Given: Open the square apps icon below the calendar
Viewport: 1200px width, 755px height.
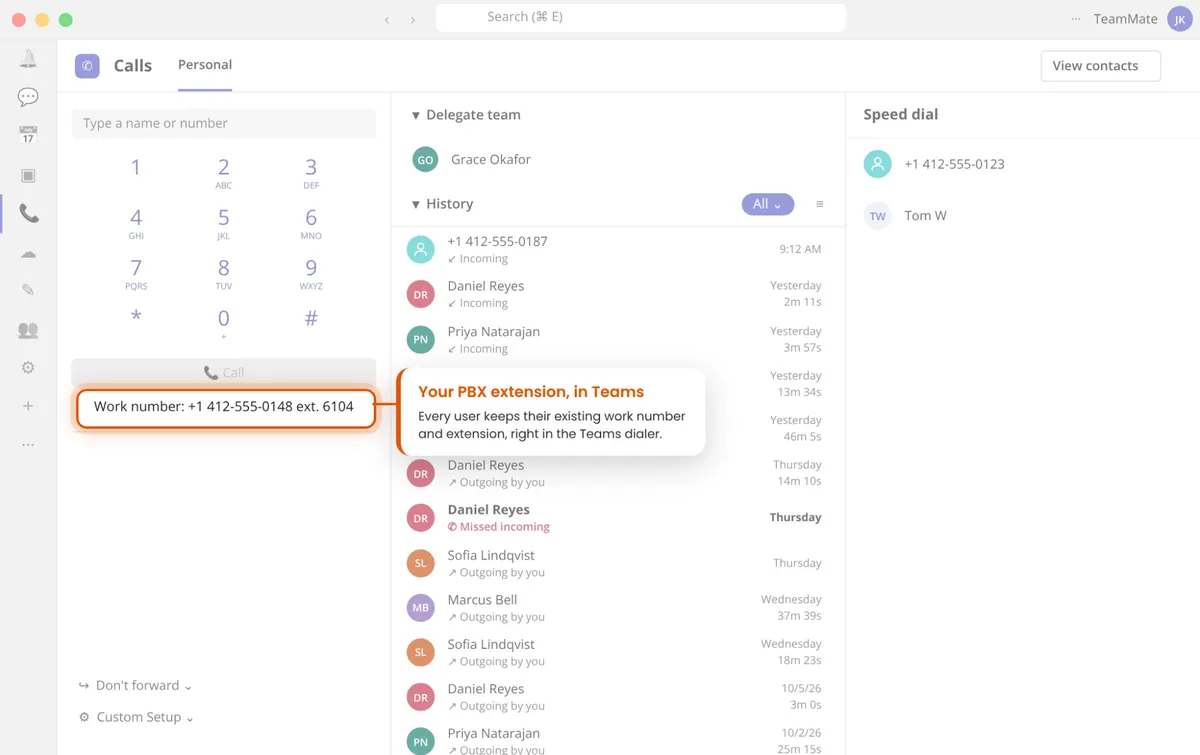Looking at the screenshot, I should click(x=28, y=175).
